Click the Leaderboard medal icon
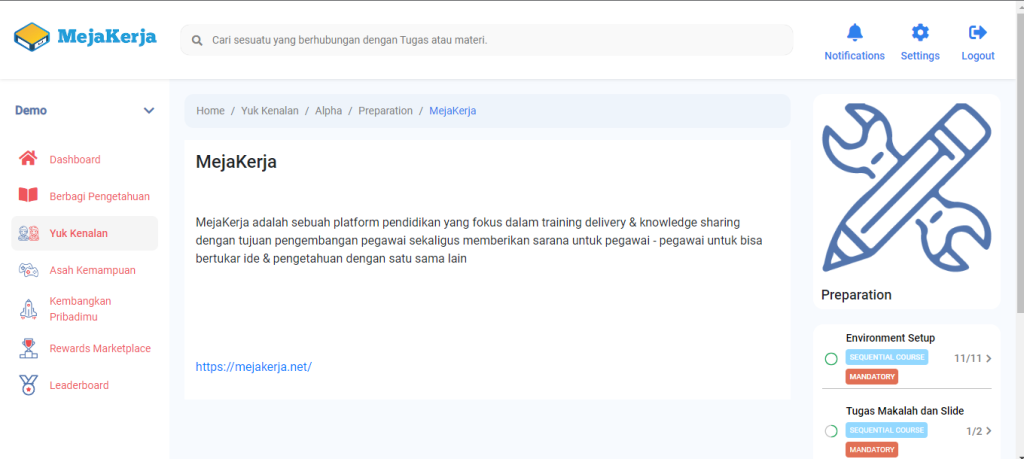The width and height of the screenshot is (1024, 459). click(28, 385)
